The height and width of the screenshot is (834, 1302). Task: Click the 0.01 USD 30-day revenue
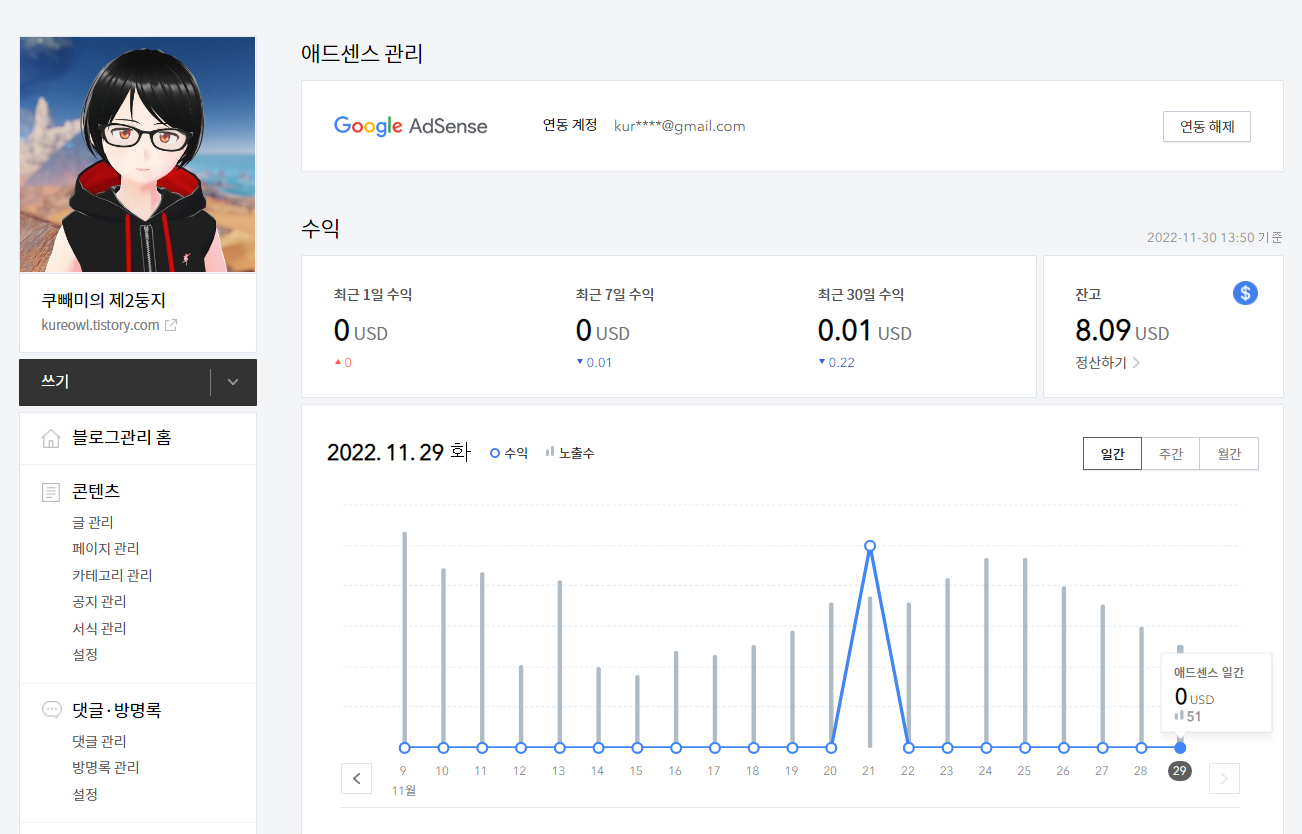864,330
